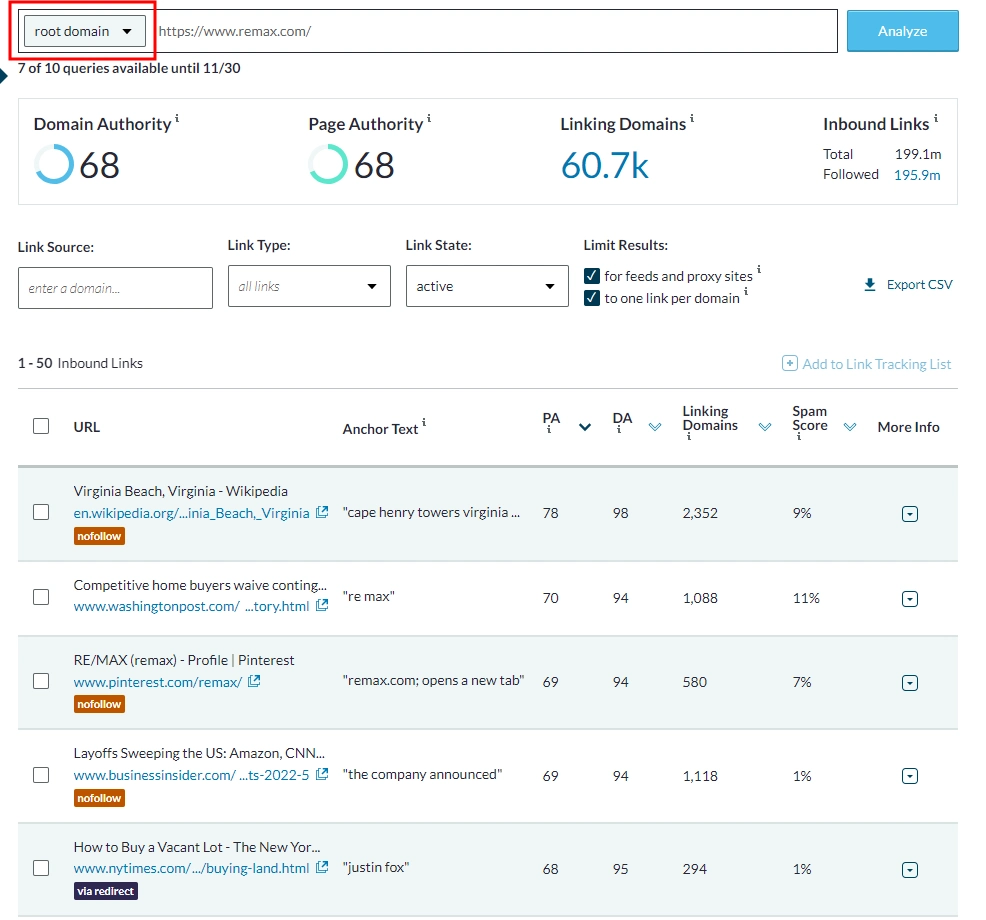Expand More Info for New York Times row
The height and width of the screenshot is (920, 986).
[x=909, y=870]
